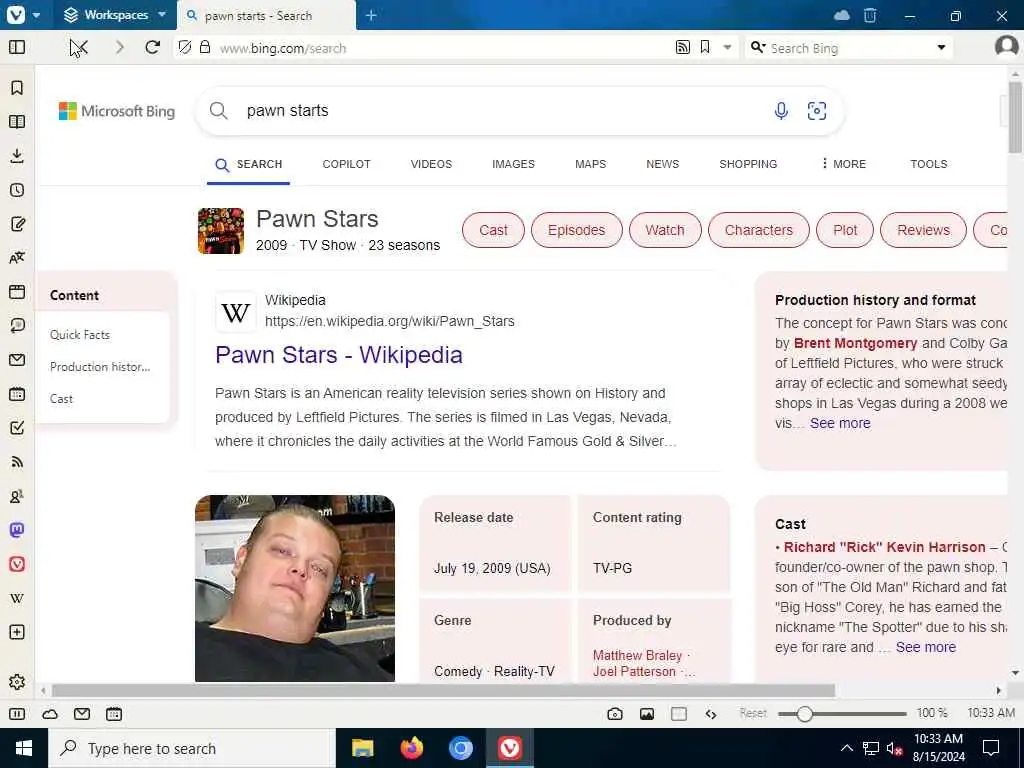
Task: Open Bing visual search camera icon
Action: point(816,110)
